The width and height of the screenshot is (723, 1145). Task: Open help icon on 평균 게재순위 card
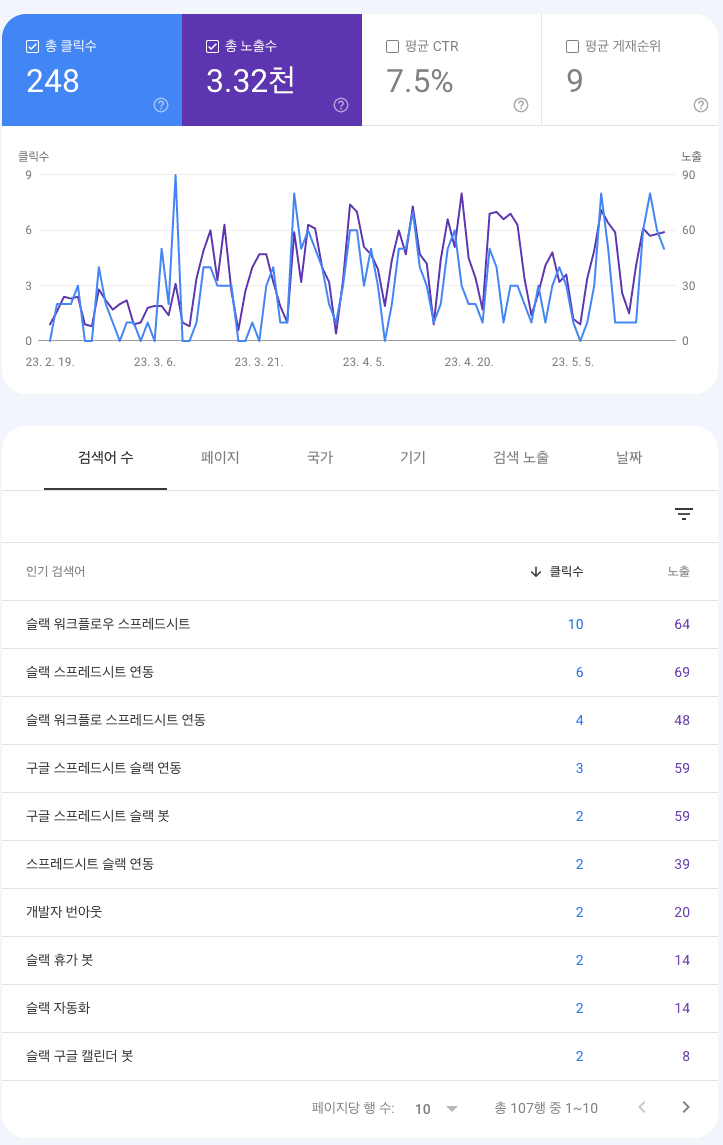tap(701, 105)
